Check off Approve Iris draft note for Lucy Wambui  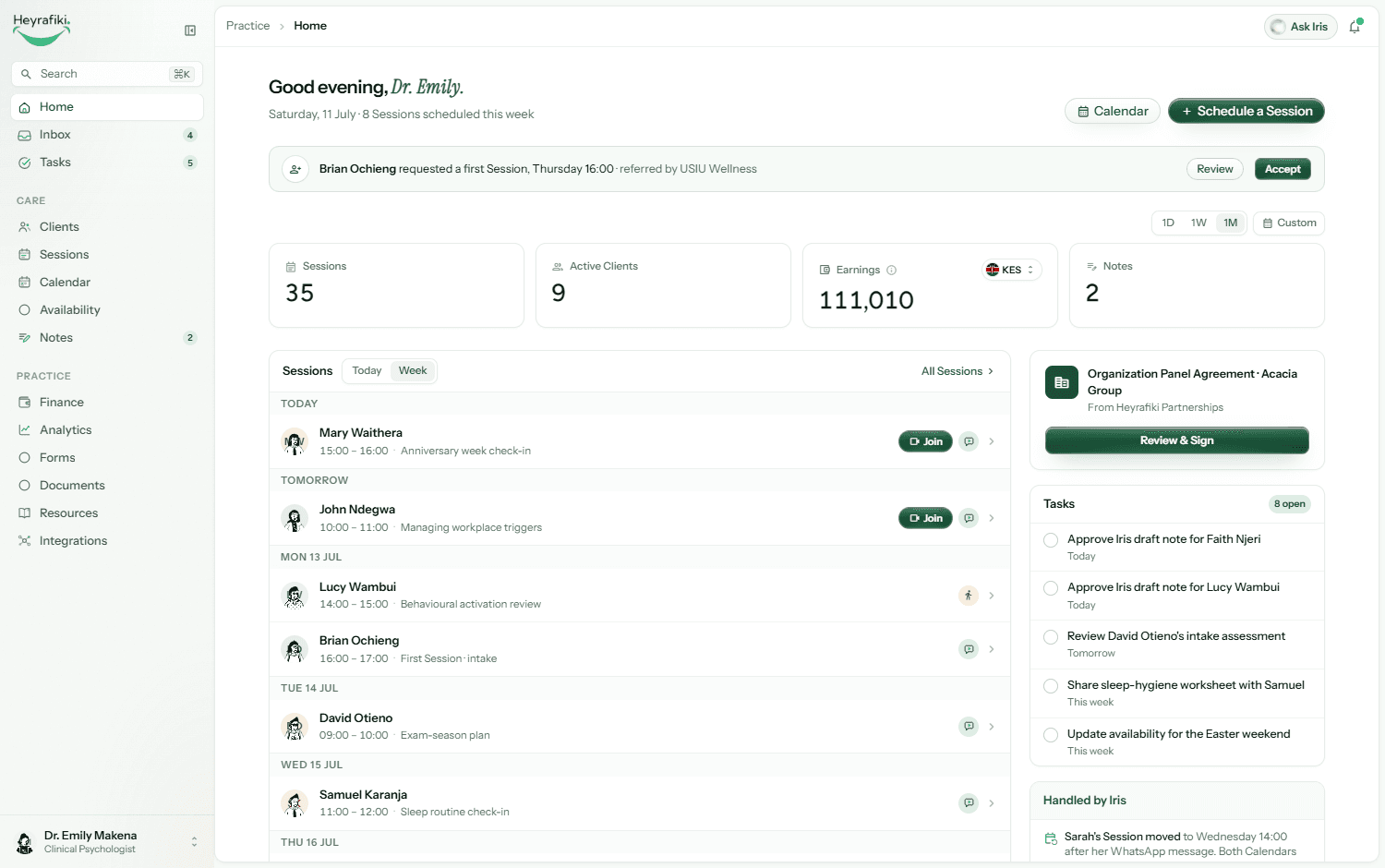click(x=1051, y=588)
